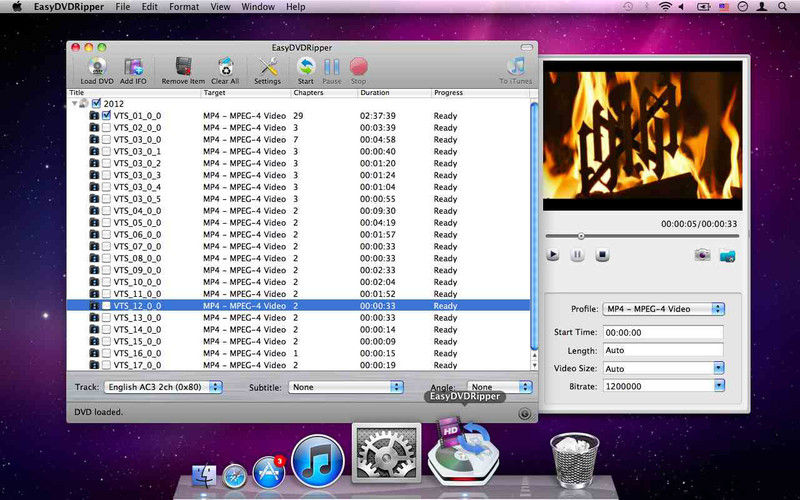The image size is (800, 500).
Task: Open Safari from the Dock
Action: click(x=235, y=477)
